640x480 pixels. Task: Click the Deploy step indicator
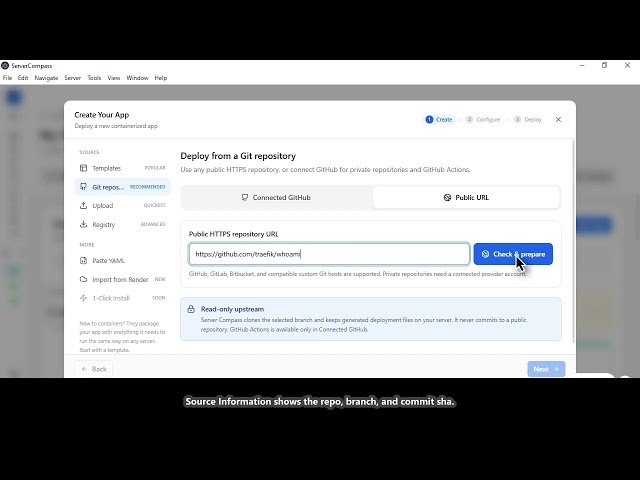click(x=528, y=120)
